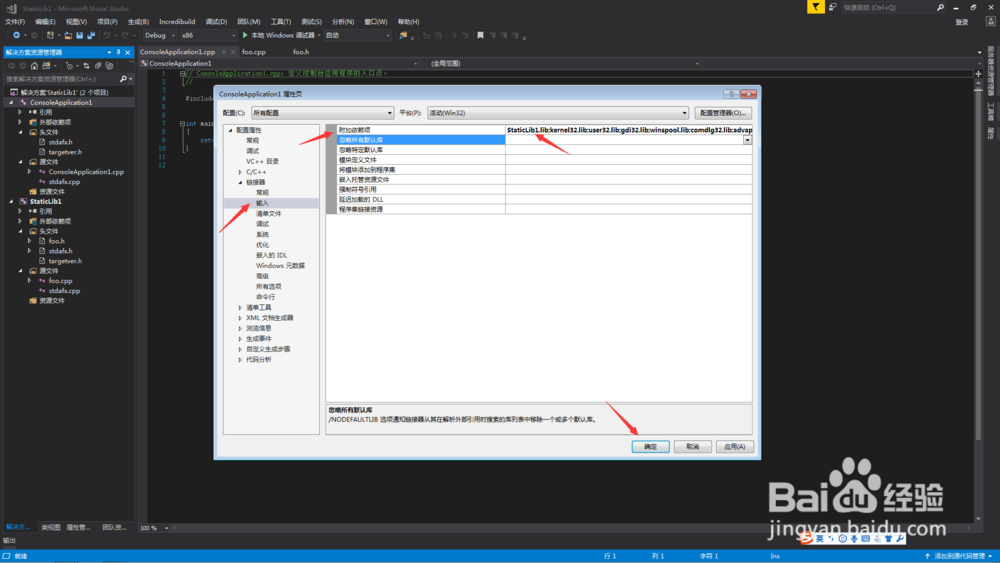Click the New Project toolbar icon
This screenshot has height=563, width=1000.
(x=50, y=36)
